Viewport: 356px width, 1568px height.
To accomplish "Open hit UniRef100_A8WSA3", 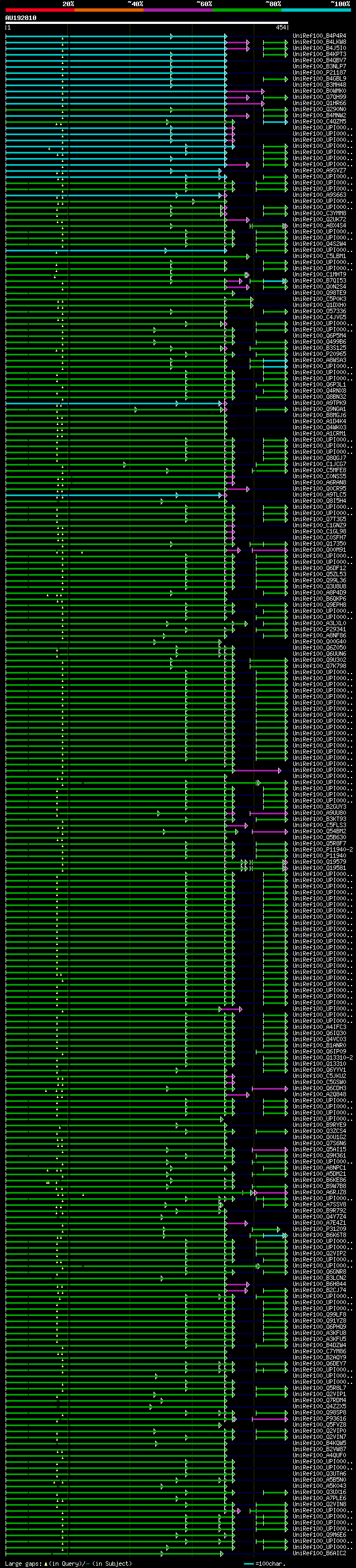I will pyautogui.click(x=319, y=360).
